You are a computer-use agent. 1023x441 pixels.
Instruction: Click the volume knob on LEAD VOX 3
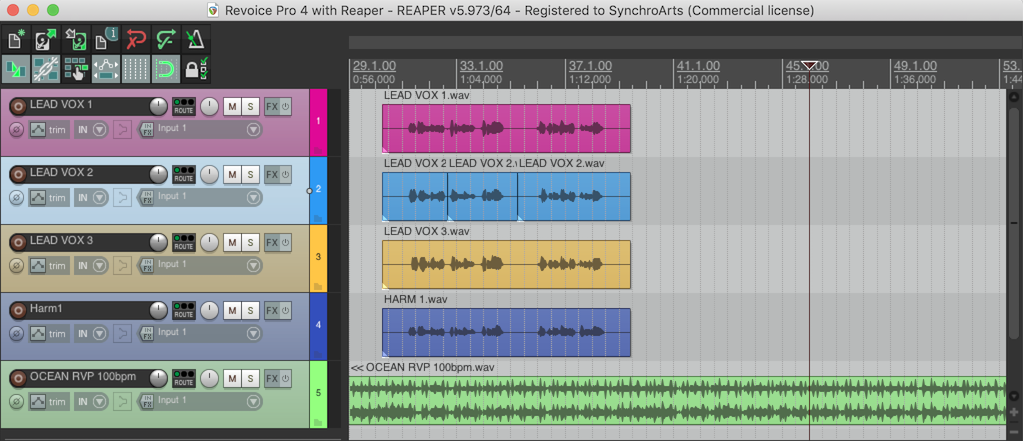(x=159, y=242)
